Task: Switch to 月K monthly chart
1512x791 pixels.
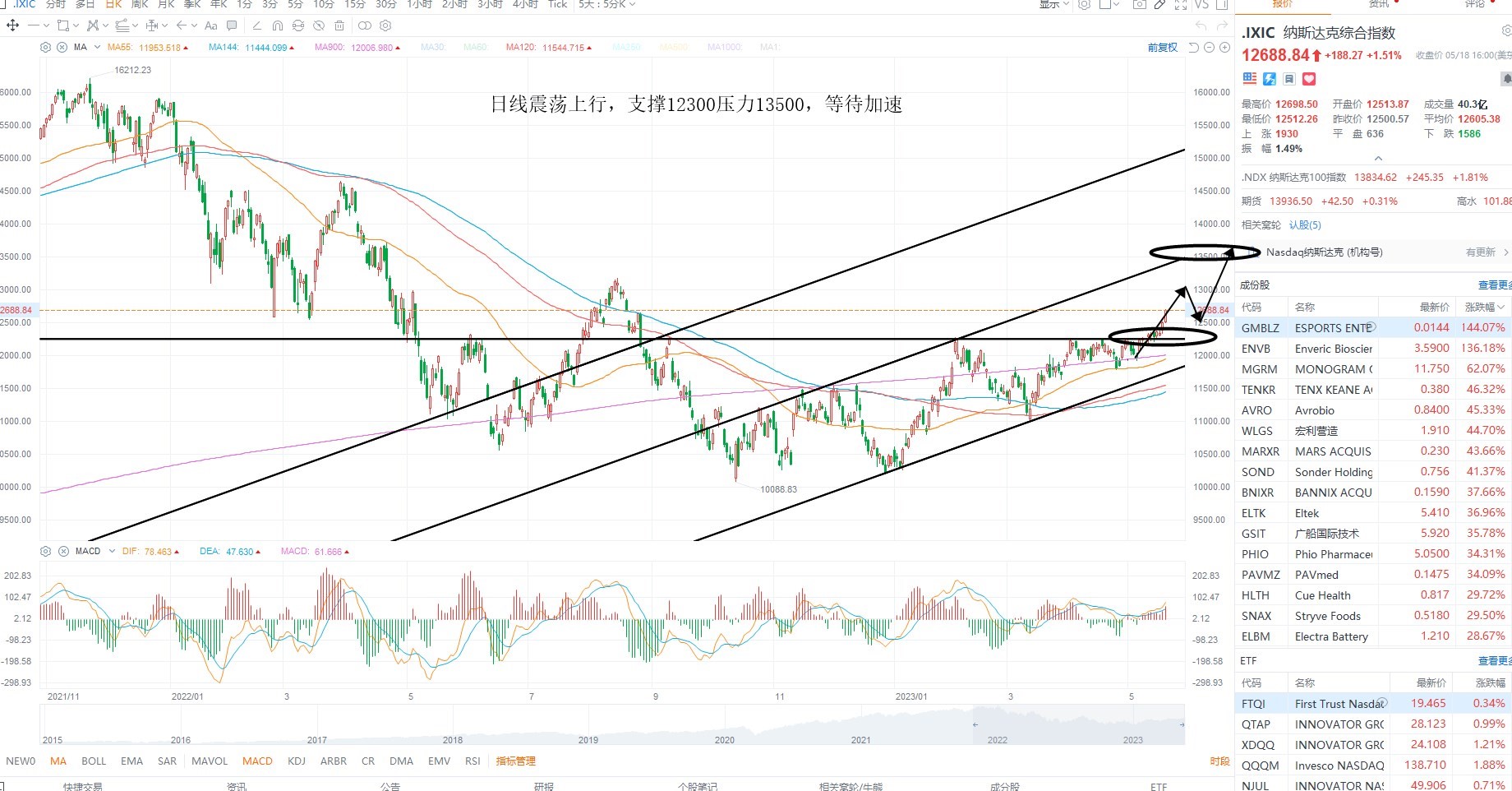Action: pos(166,4)
